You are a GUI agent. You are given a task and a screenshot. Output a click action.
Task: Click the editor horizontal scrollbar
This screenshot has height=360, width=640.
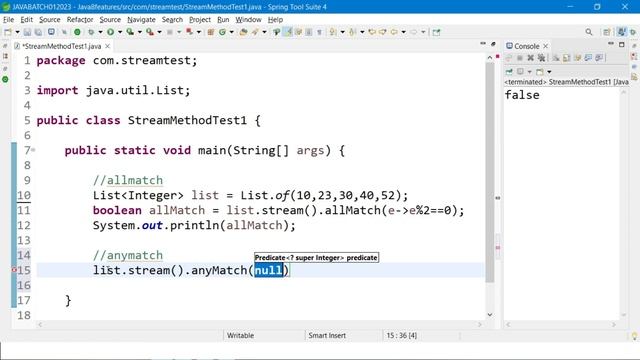coord(260,324)
